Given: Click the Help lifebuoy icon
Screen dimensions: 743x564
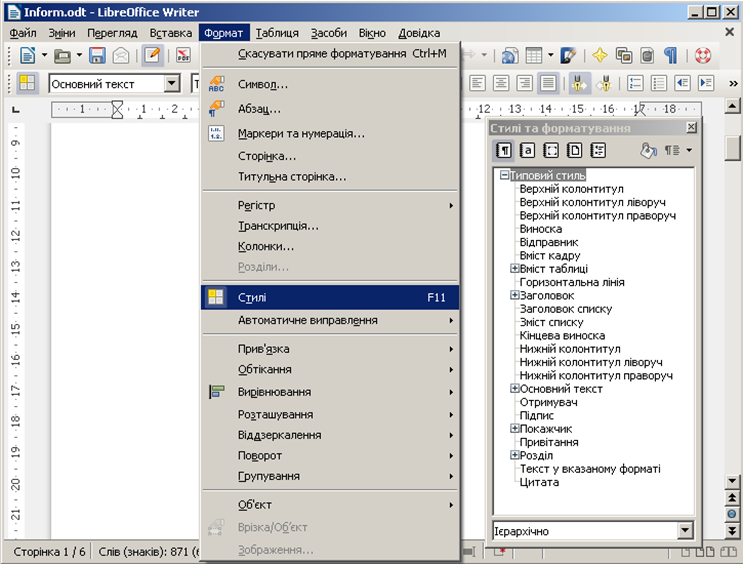Looking at the screenshot, I should pos(703,55).
